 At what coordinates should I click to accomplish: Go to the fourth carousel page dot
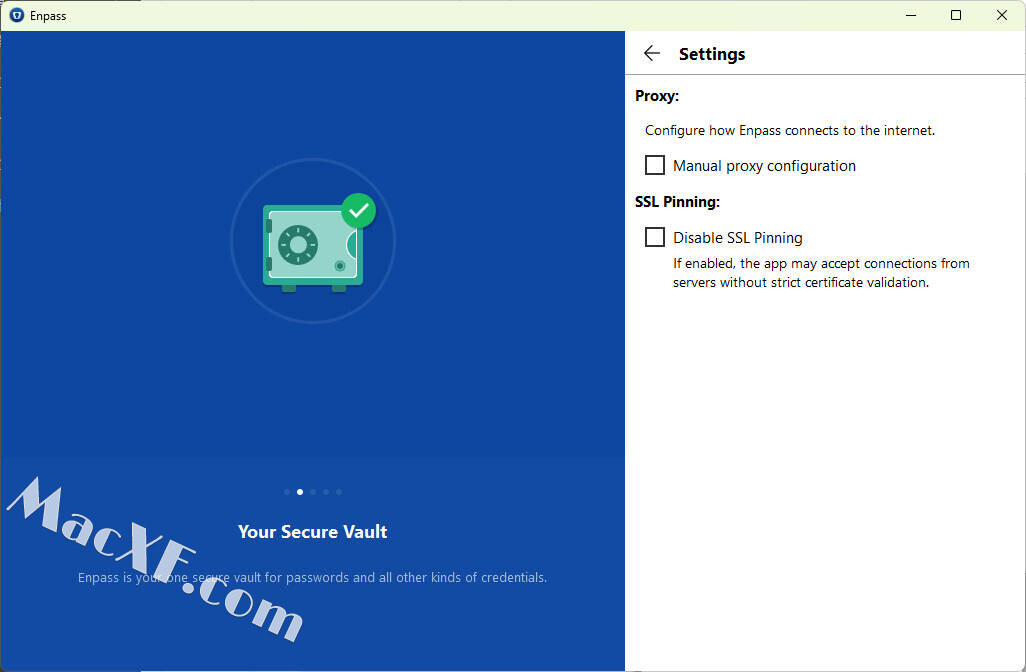pyautogui.click(x=326, y=492)
